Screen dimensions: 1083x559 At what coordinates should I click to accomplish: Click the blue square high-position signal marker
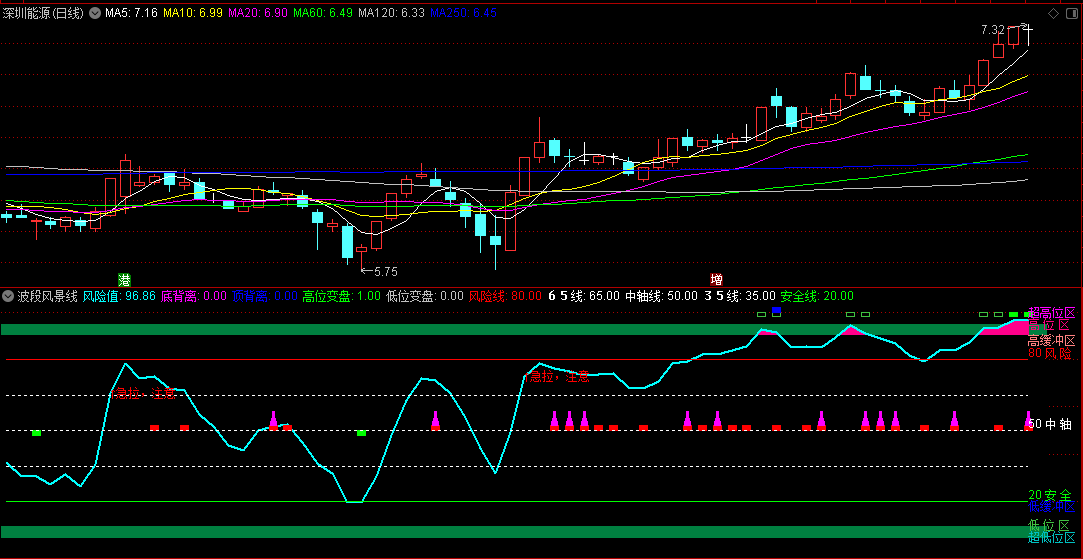coord(776,313)
